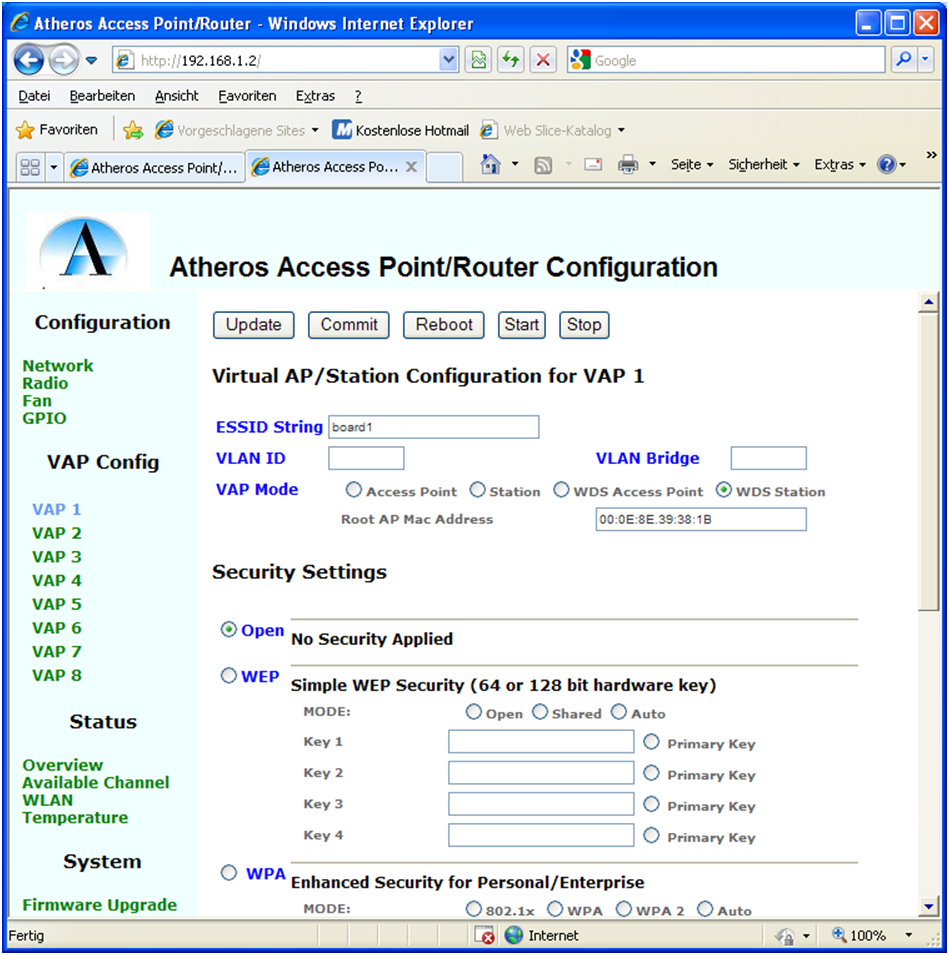This screenshot has height=955, width=949.
Task: Select WDS Station radio button
Action: [724, 490]
